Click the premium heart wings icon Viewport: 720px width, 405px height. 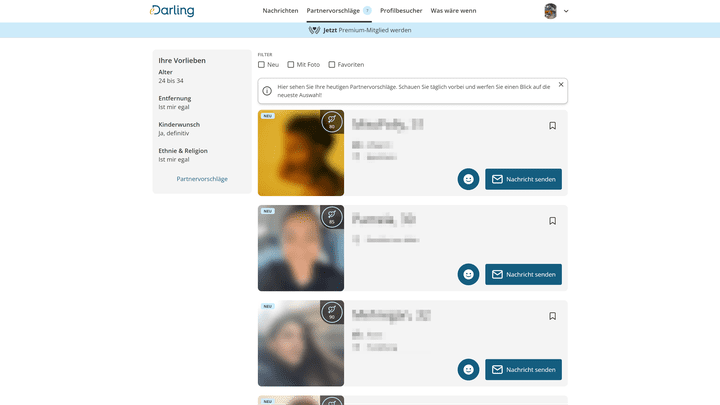(x=314, y=30)
